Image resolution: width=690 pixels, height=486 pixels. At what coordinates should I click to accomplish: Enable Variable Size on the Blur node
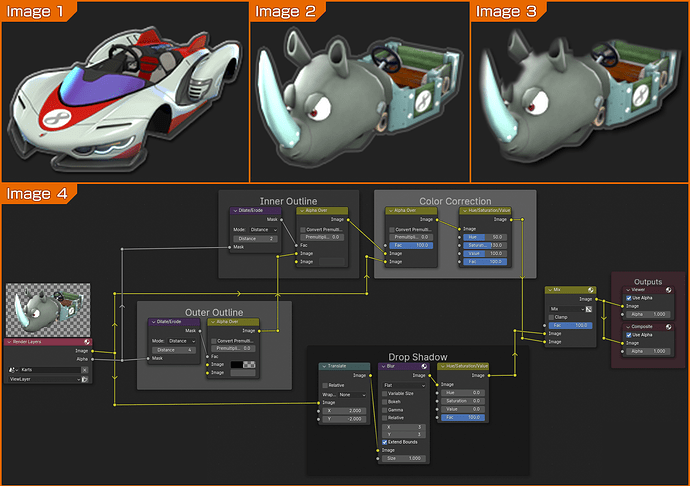(384, 394)
